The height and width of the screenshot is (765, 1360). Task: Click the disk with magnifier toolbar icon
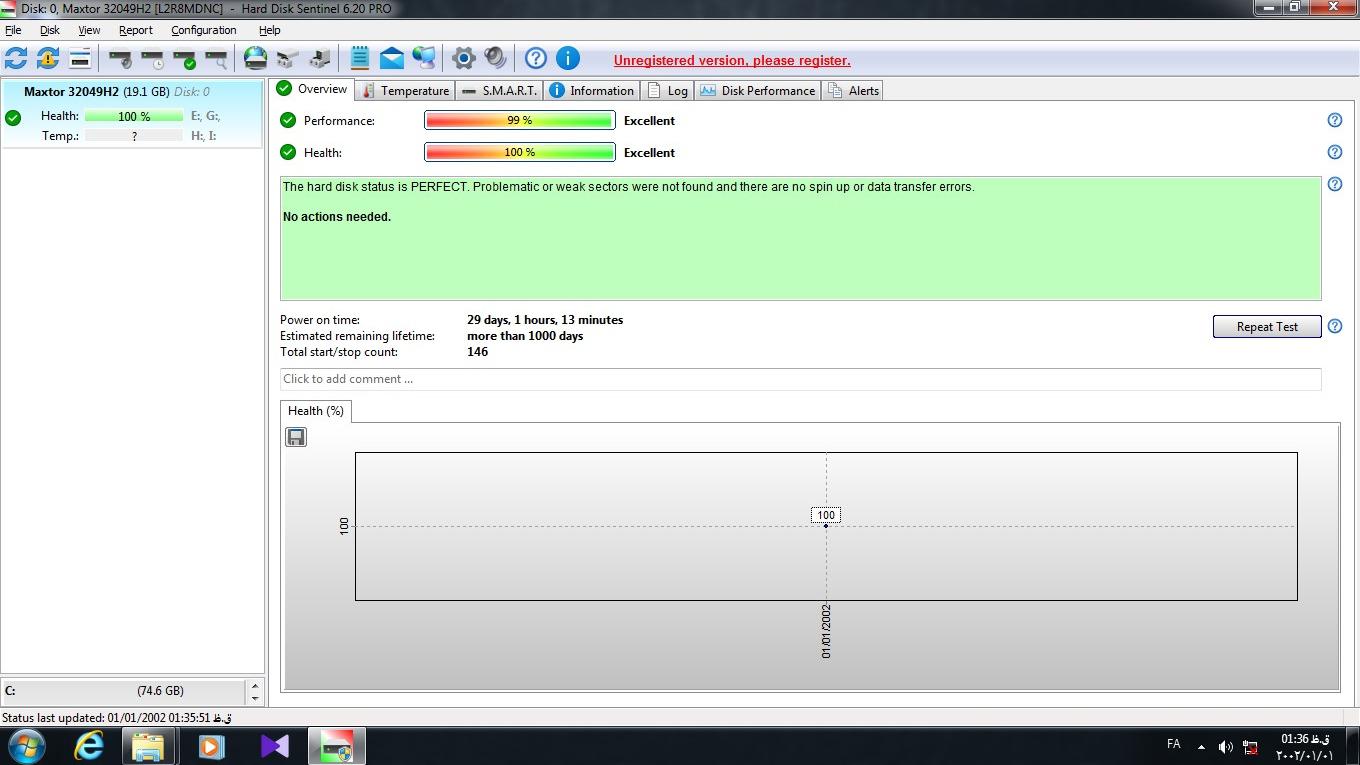click(216, 59)
